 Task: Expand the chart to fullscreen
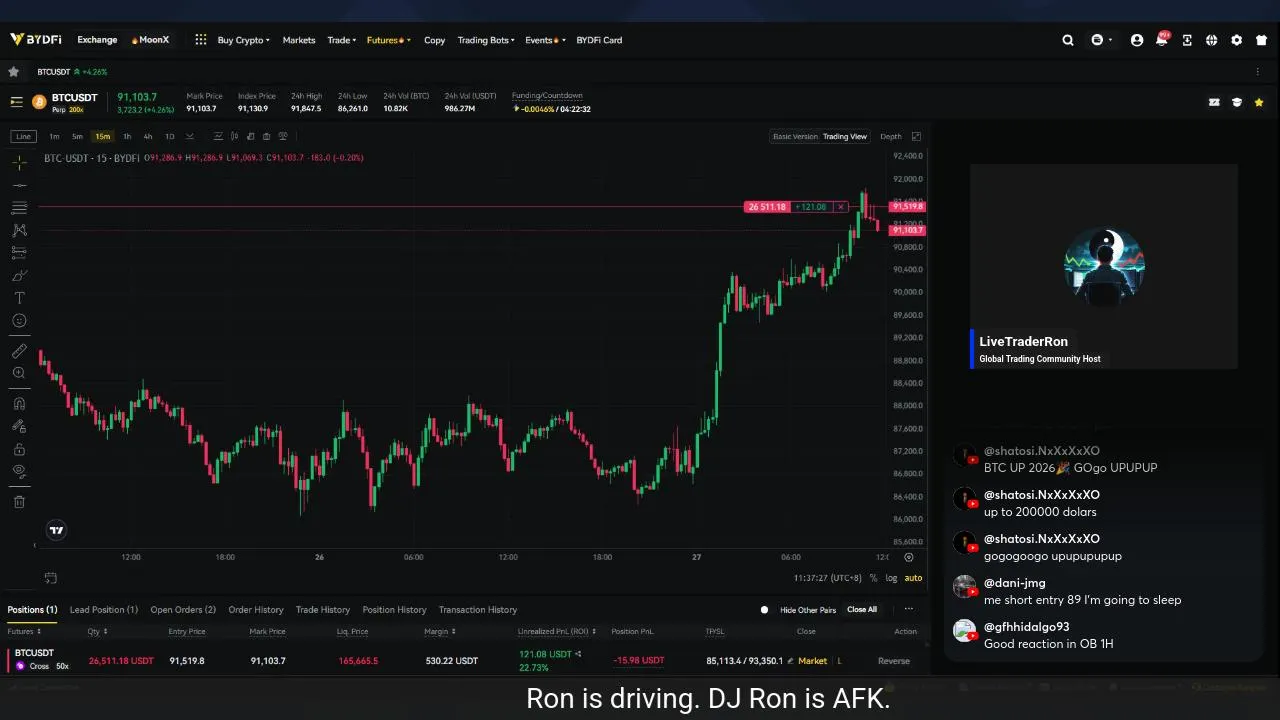click(916, 136)
